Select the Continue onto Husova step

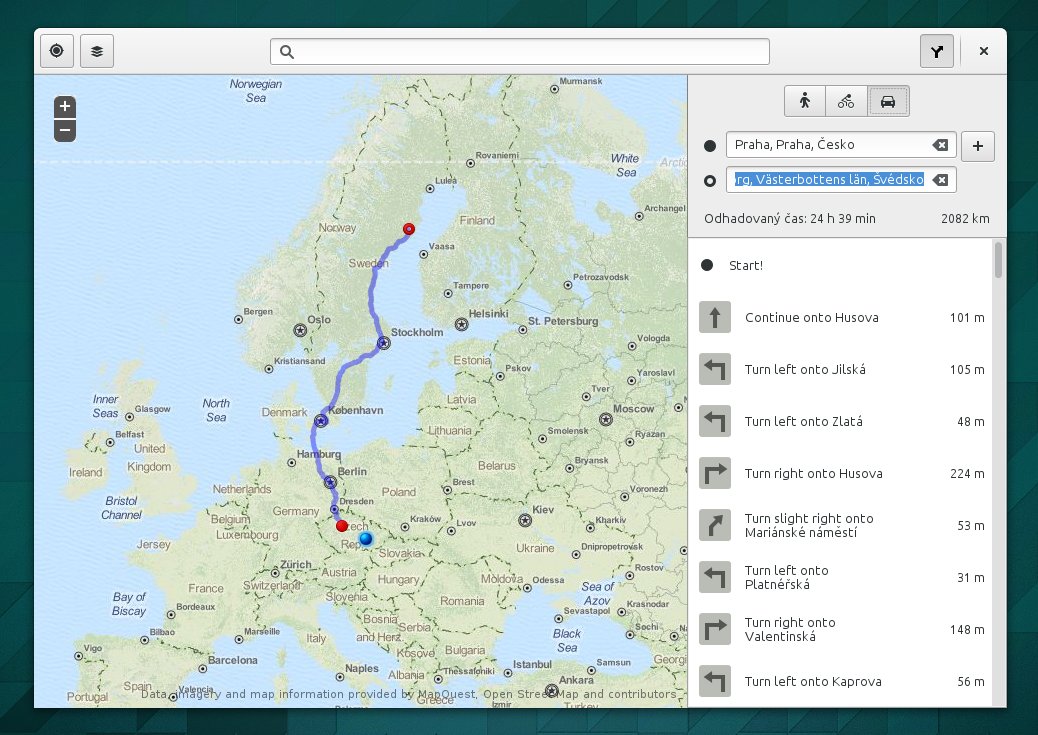[x=840, y=318]
